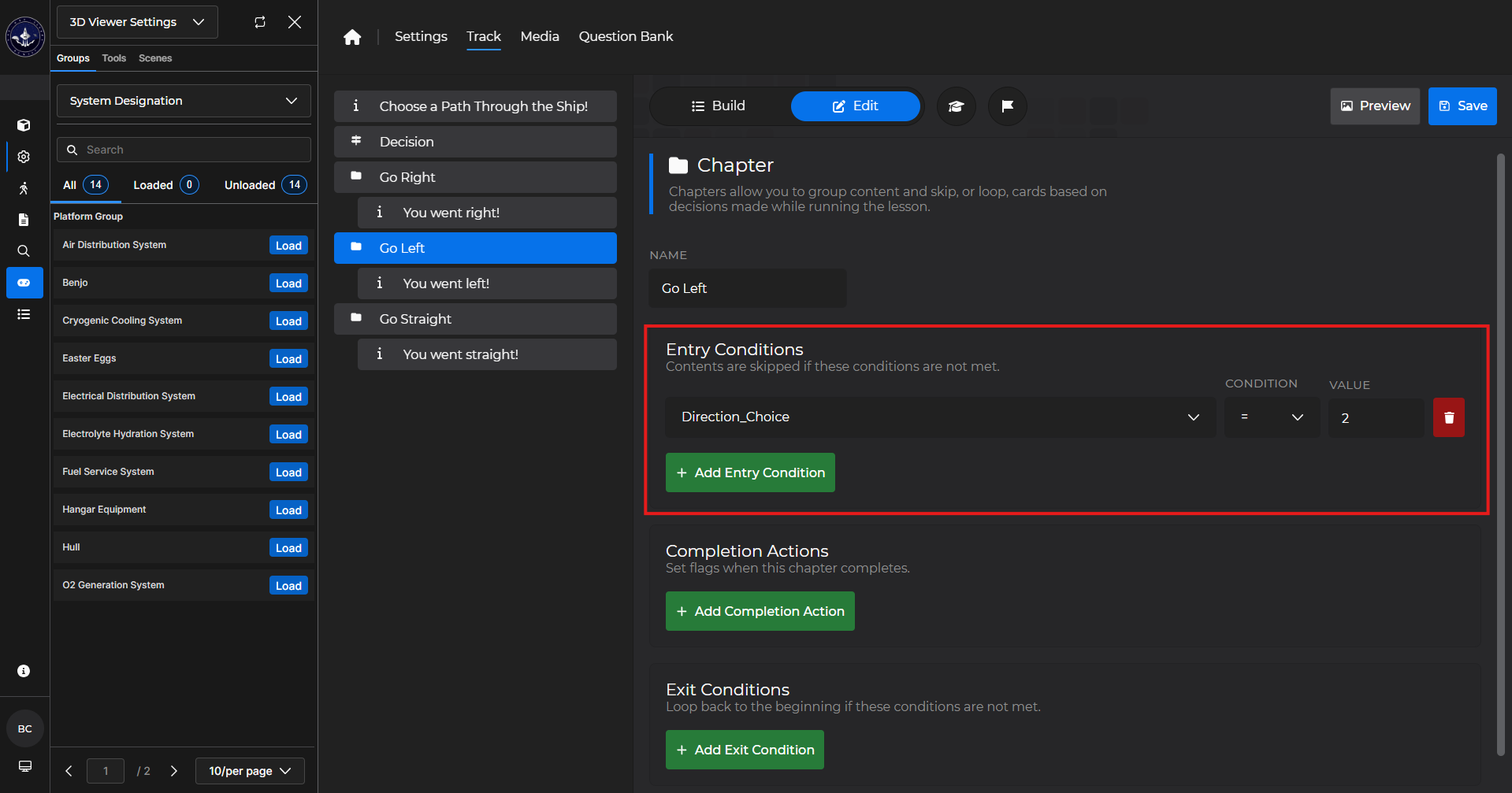
Task: Load the Electrolyte Hydration System group
Action: (x=288, y=435)
